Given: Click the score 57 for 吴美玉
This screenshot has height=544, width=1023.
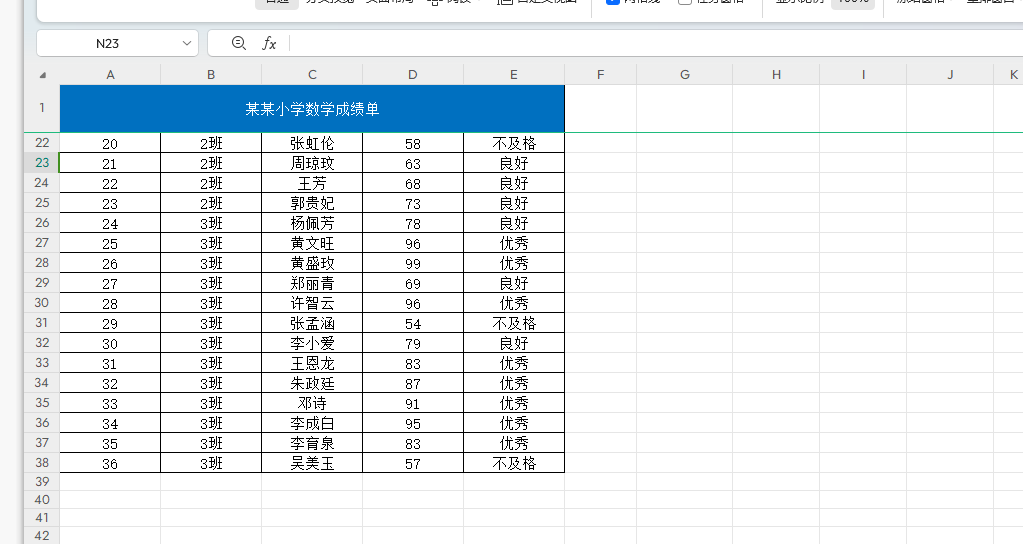Looking at the screenshot, I should 413,463.
